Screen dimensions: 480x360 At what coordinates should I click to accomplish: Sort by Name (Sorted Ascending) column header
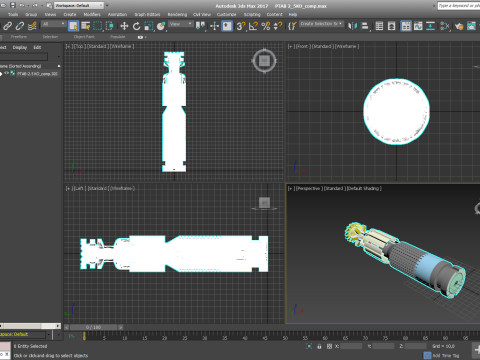(30, 66)
